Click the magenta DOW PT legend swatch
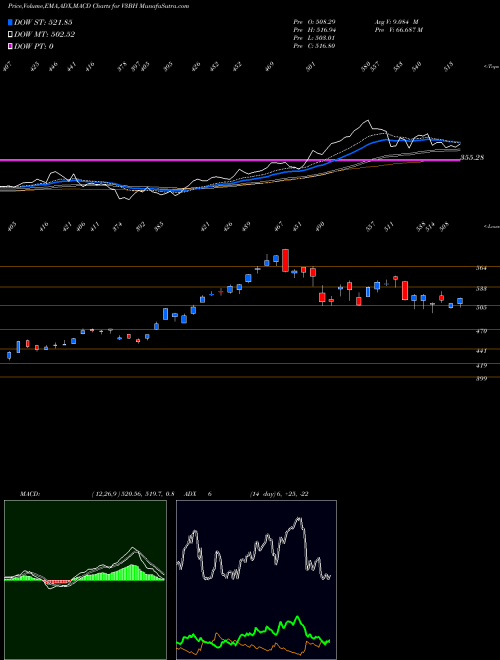Viewport: 500px width, 660px height. [x=10, y=46]
